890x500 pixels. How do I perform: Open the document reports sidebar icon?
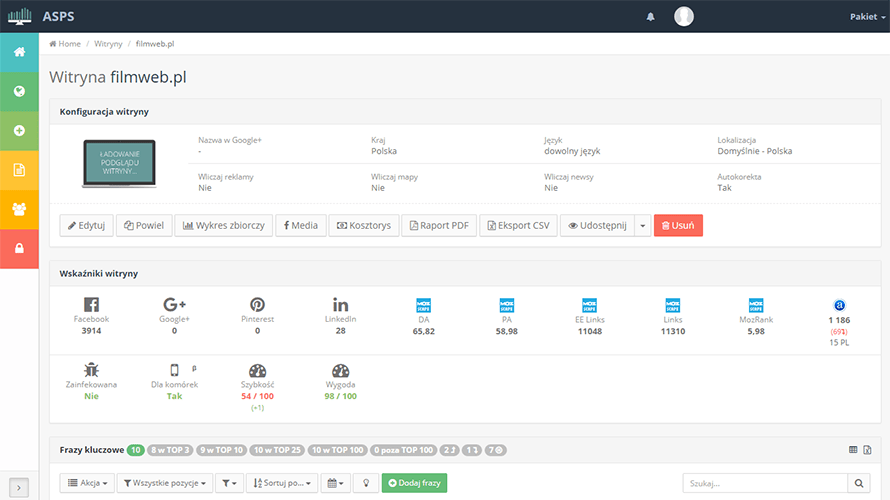(x=19, y=170)
